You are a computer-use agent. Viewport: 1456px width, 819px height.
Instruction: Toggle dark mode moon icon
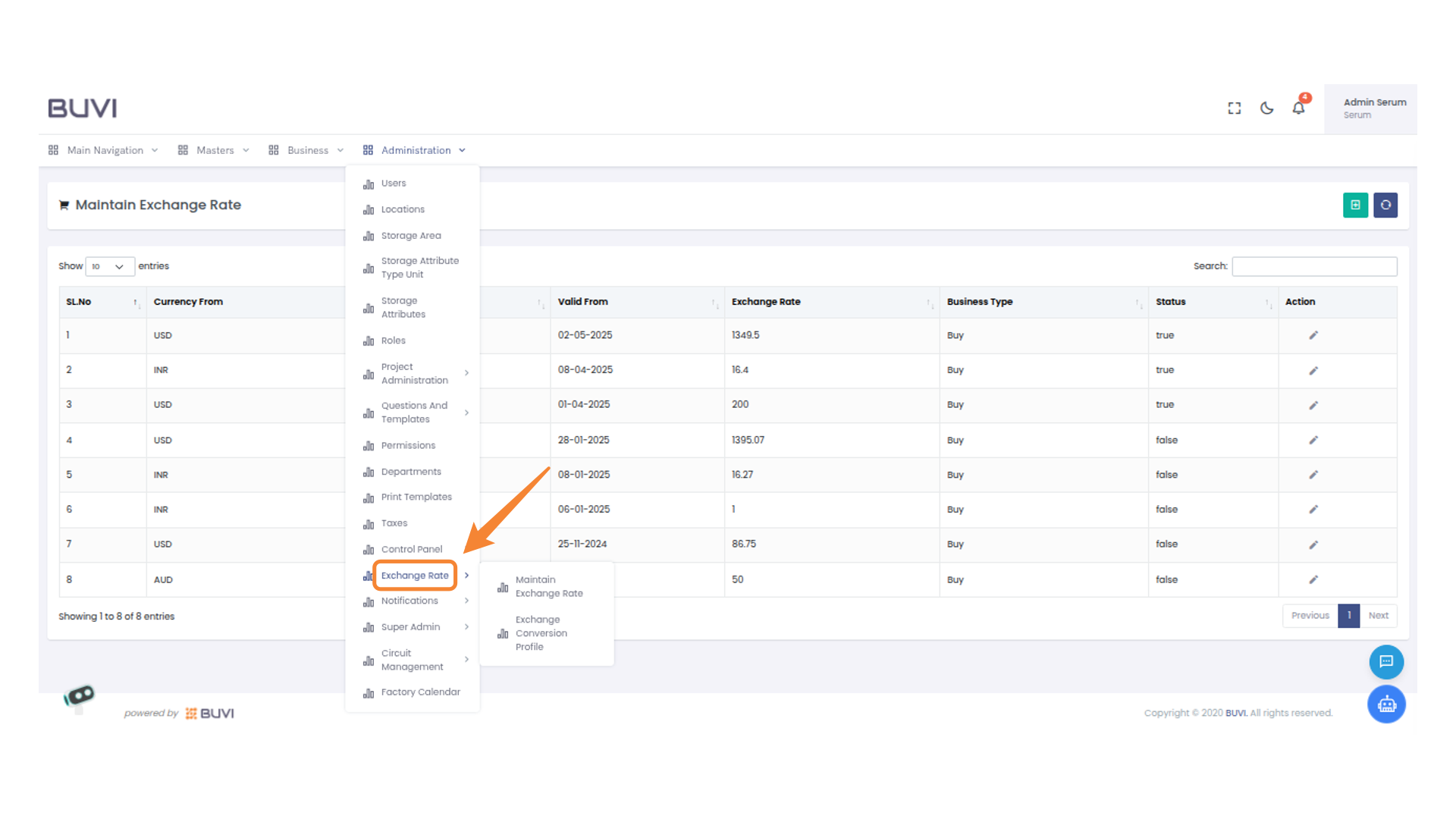pyautogui.click(x=1266, y=108)
